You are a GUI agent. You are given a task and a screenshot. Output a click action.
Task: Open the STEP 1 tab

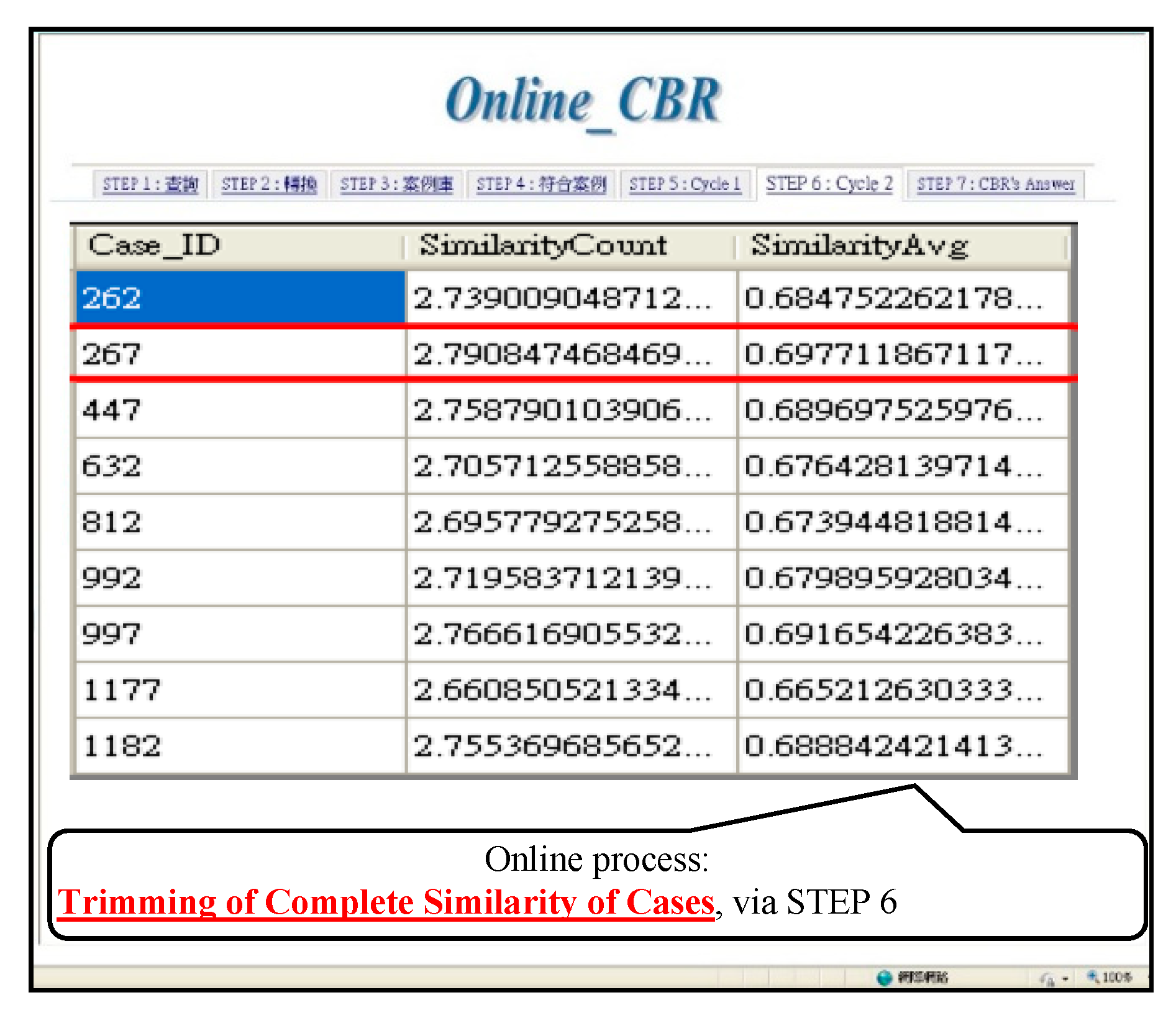(150, 184)
